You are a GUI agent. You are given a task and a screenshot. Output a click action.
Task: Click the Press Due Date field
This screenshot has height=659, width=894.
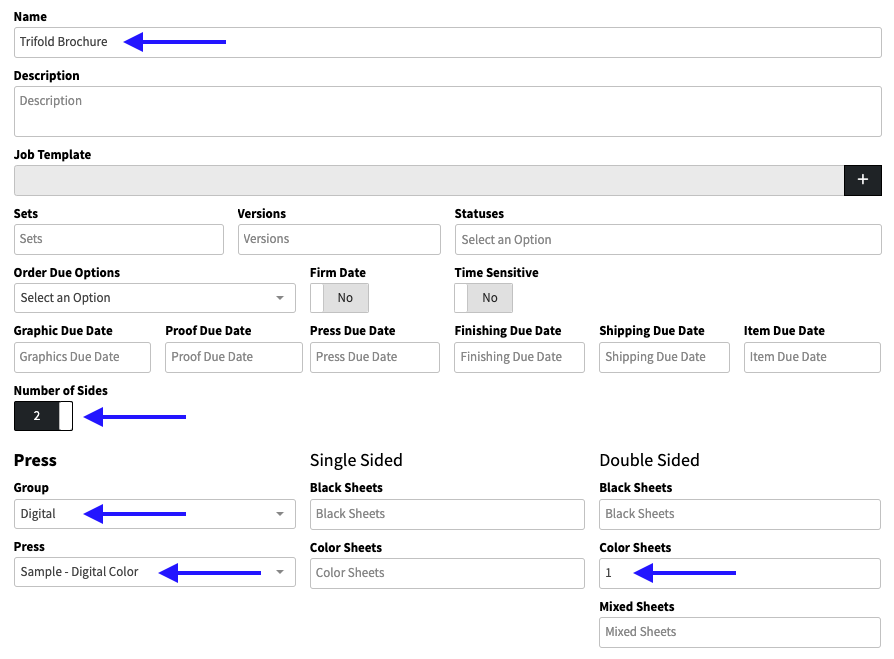click(375, 357)
